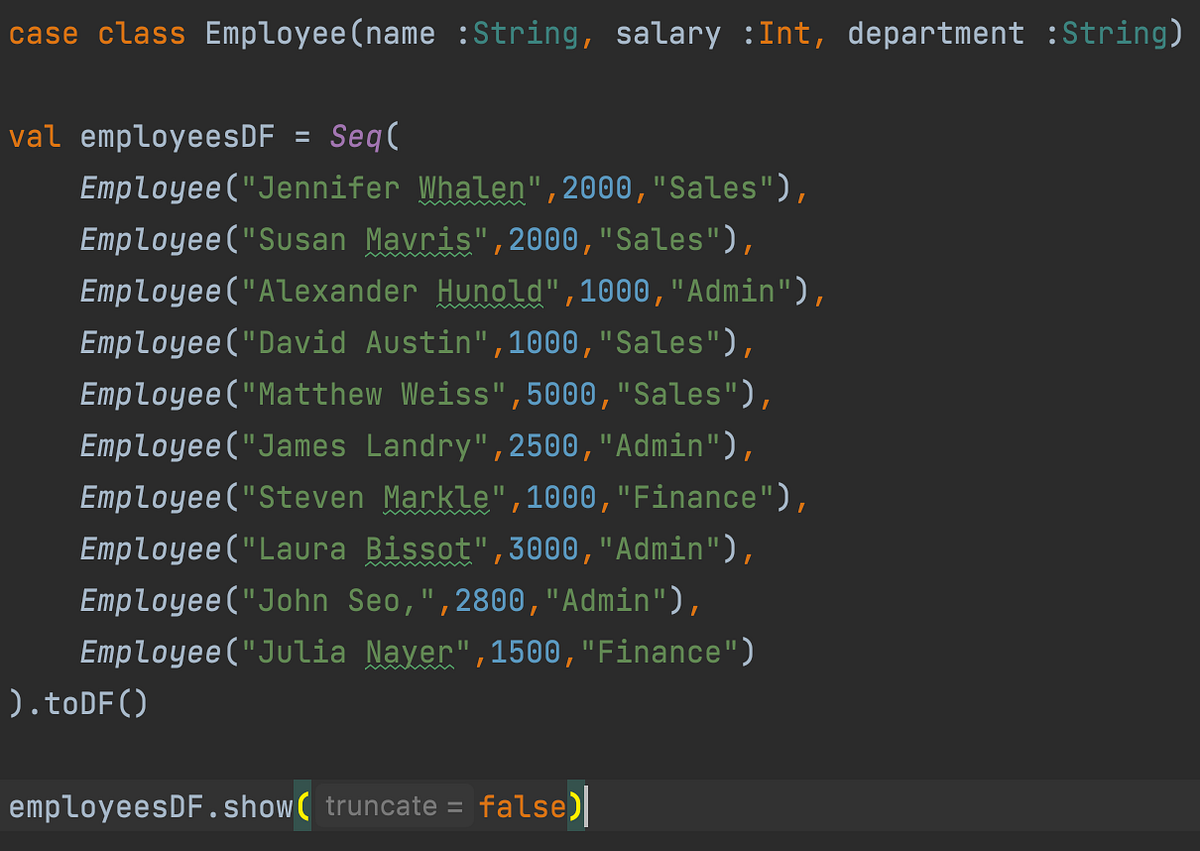Click the salary value 5000 for Matthew Weiss
This screenshot has height=851, width=1200.
[561, 394]
